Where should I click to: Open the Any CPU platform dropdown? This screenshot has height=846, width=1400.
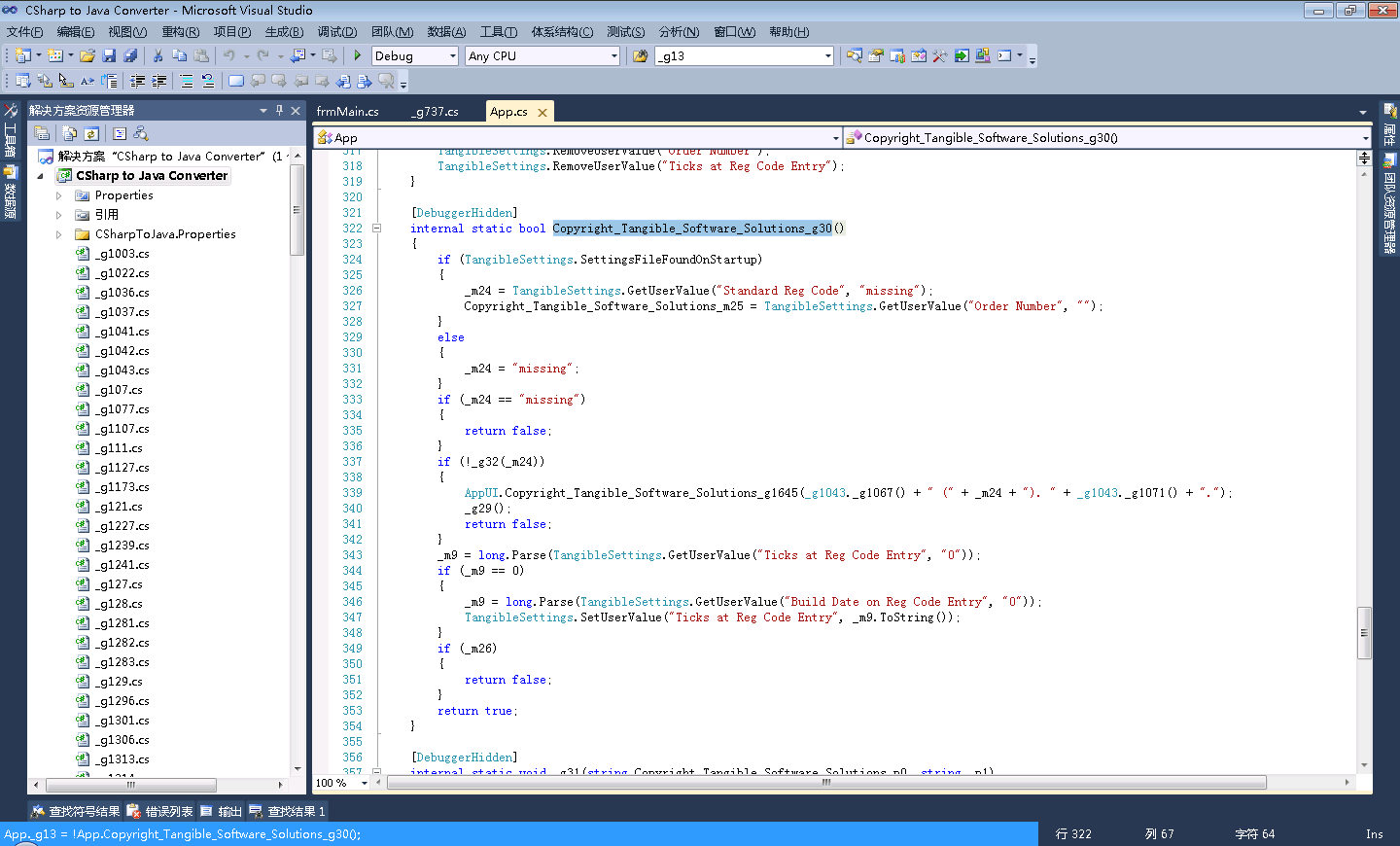coord(613,56)
